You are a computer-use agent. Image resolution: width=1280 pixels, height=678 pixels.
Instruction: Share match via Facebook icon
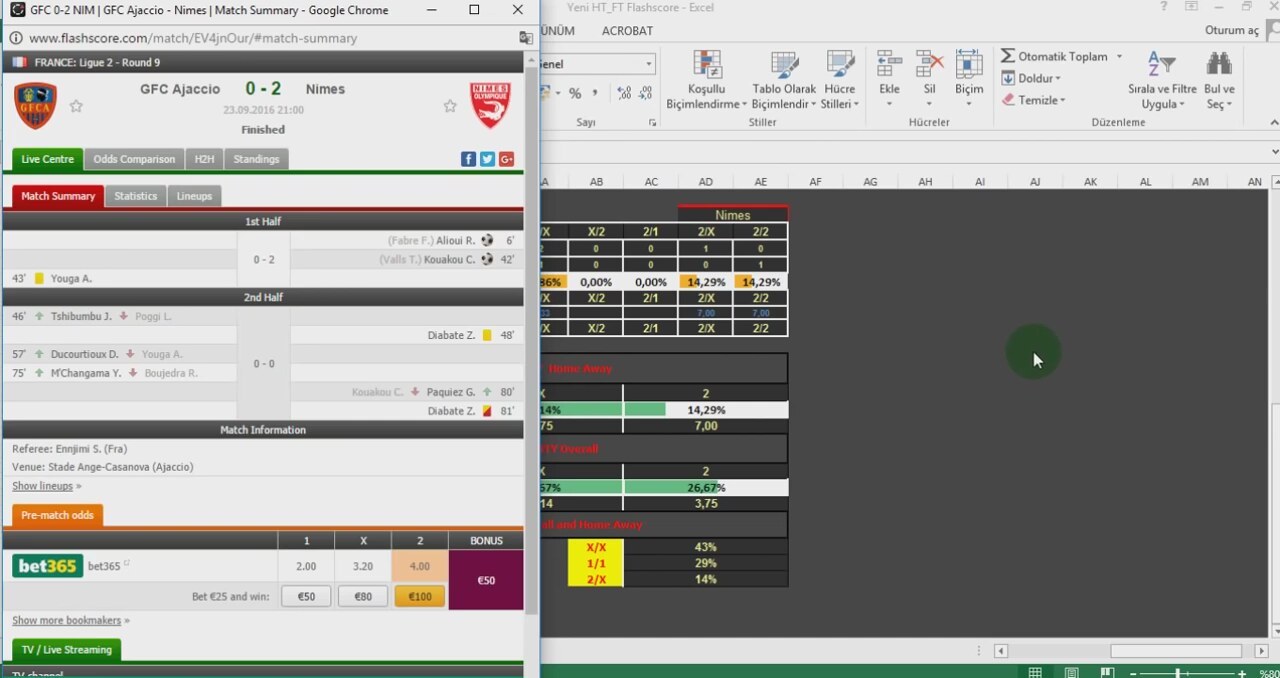pyautogui.click(x=468, y=159)
